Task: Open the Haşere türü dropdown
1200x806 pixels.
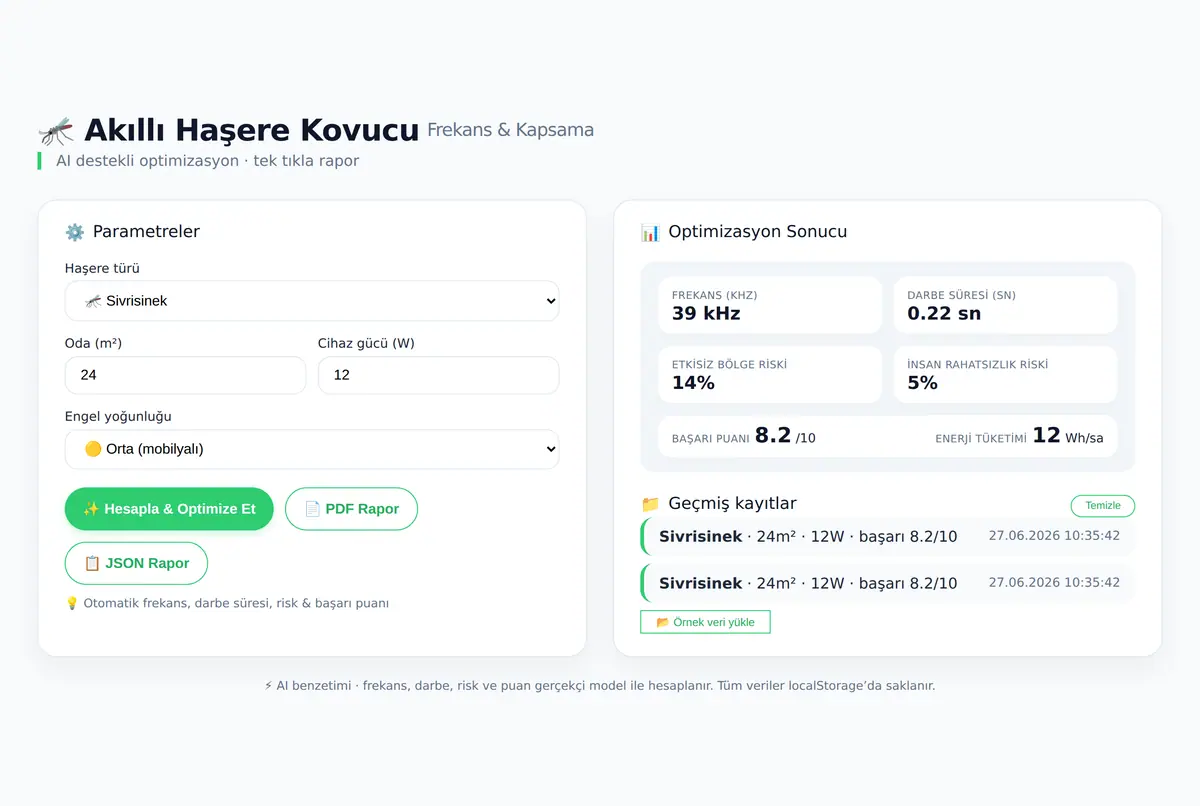Action: [312, 301]
